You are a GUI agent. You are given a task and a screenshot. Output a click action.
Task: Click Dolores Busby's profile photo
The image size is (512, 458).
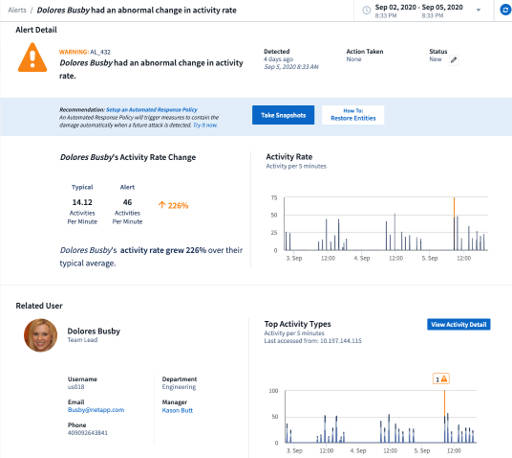pyautogui.click(x=41, y=335)
